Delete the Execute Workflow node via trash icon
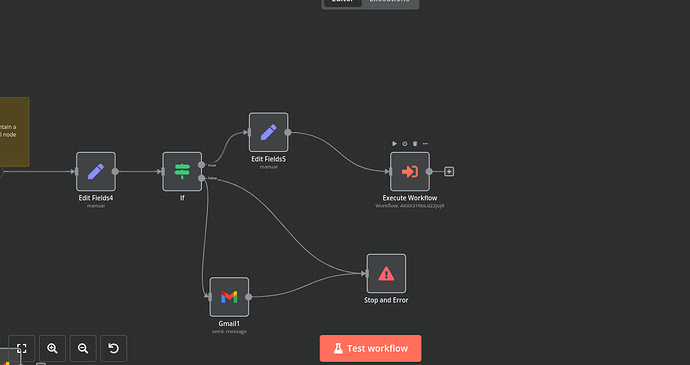The image size is (690, 365). 415,144
